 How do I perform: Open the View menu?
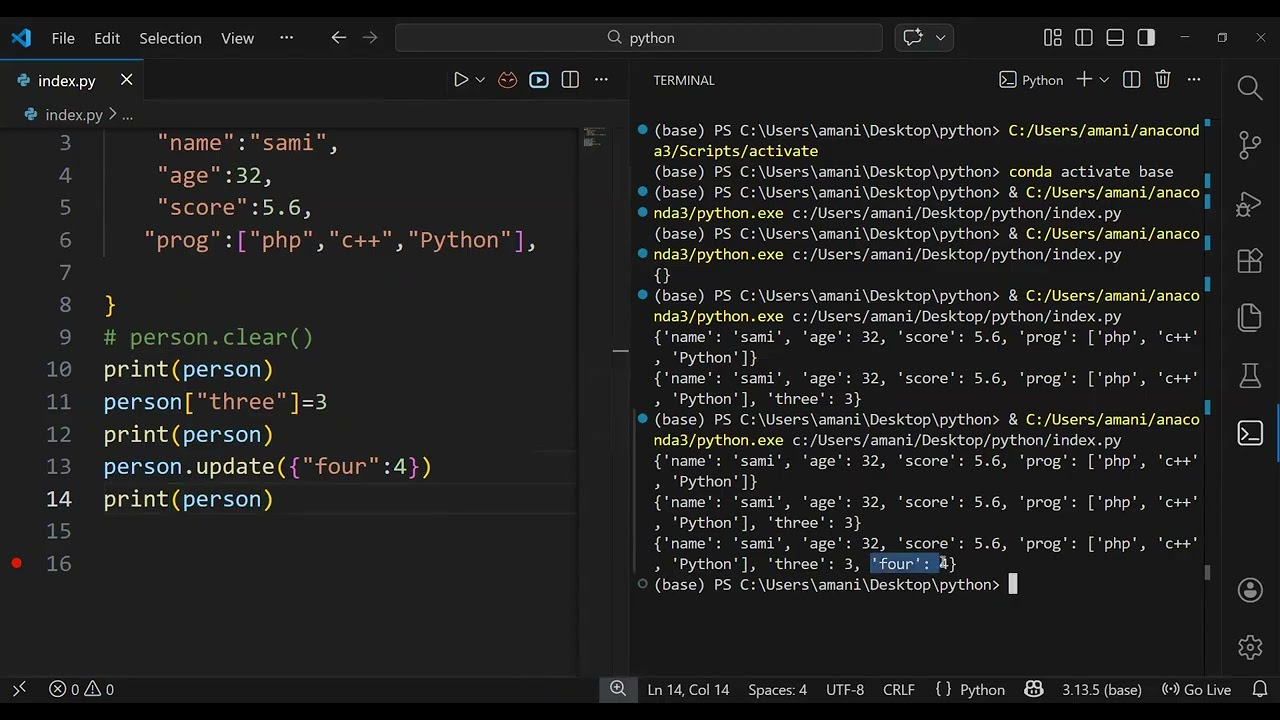237,38
